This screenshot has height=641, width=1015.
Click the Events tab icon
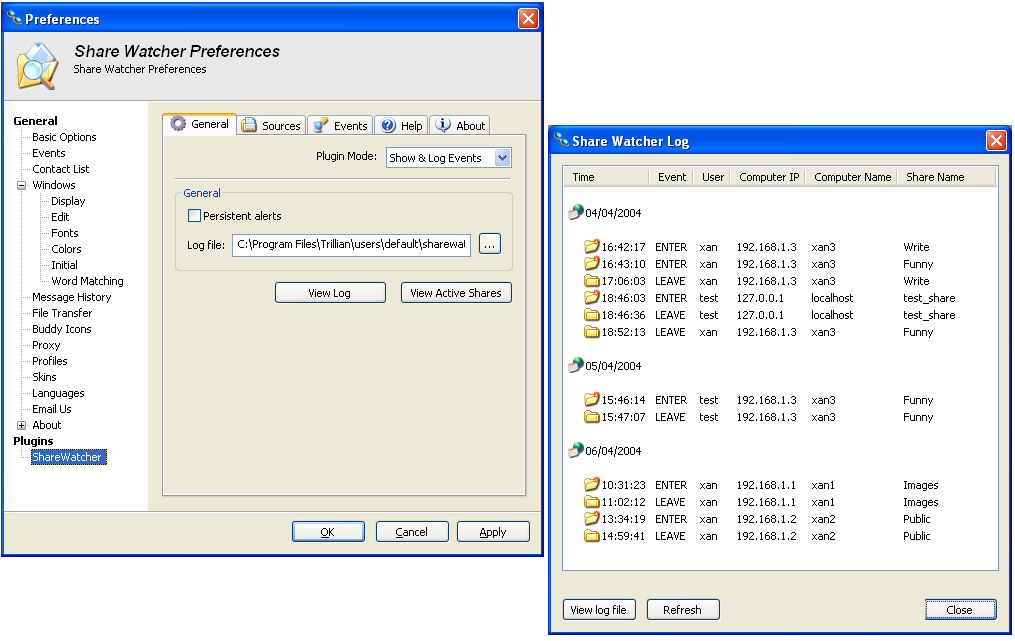[x=320, y=126]
